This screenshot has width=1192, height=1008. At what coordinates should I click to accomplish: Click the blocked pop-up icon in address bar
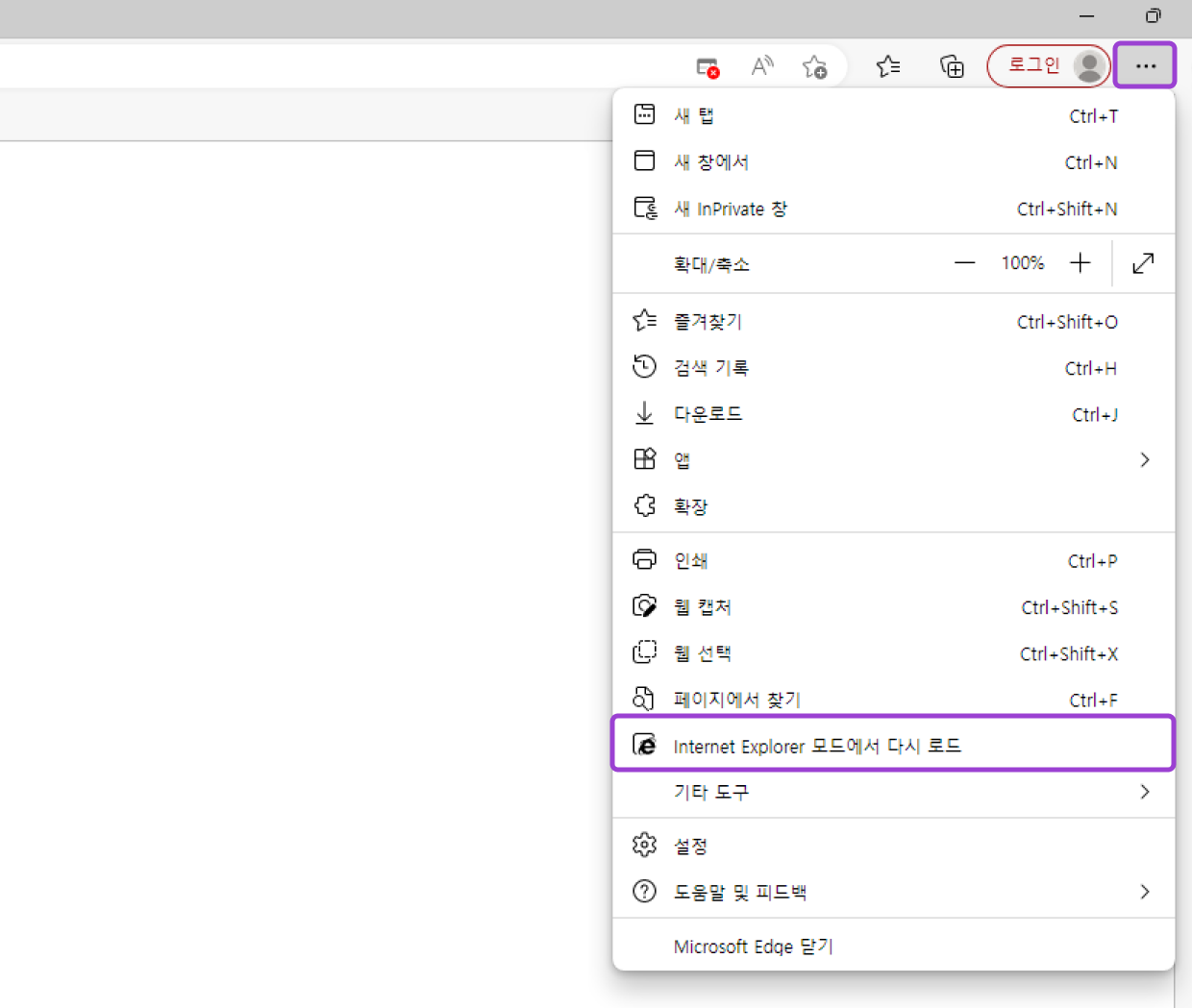tap(708, 67)
